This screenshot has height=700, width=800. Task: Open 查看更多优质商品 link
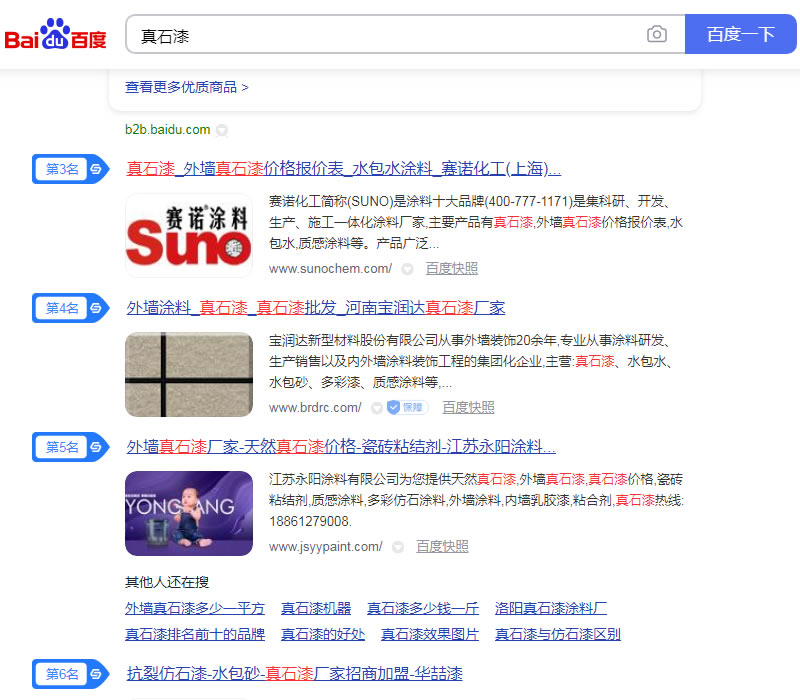186,87
